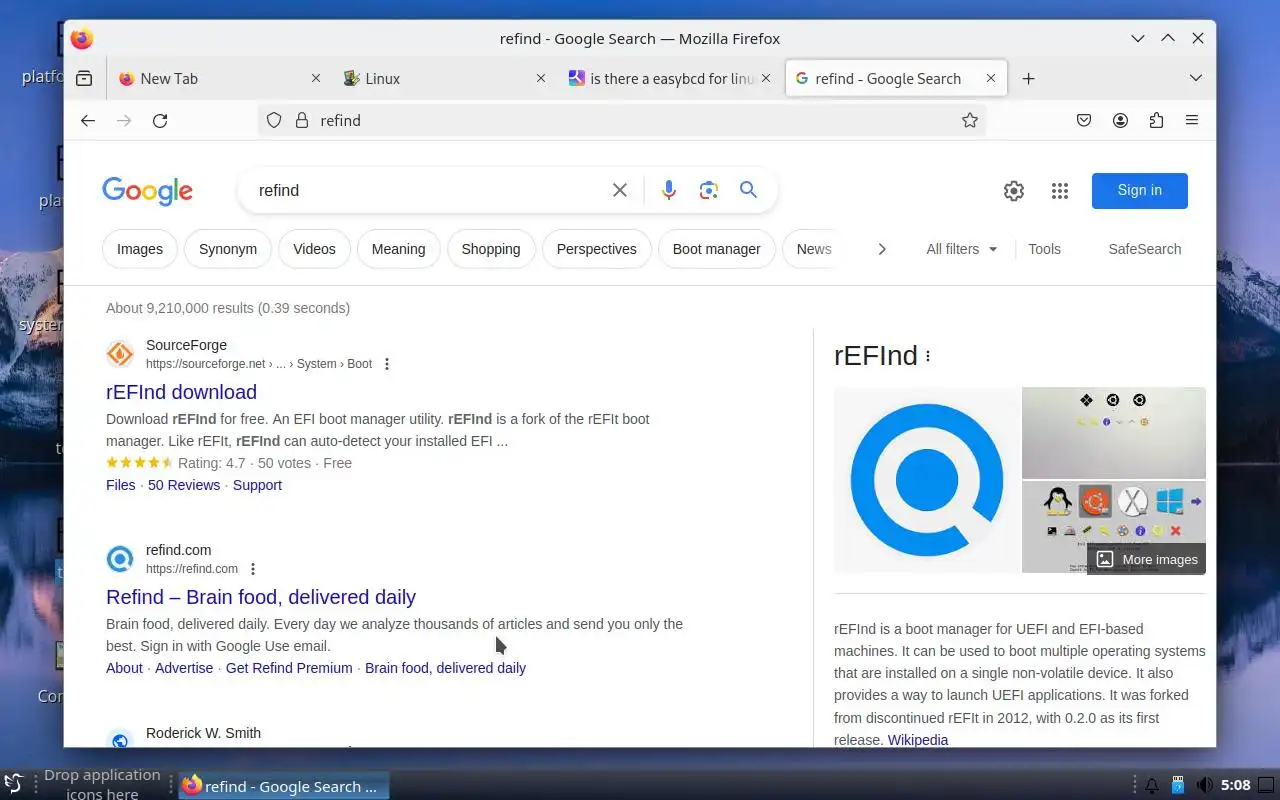Click the tracking protection shield icon
Viewport: 1280px width, 800px height.
(x=274, y=120)
